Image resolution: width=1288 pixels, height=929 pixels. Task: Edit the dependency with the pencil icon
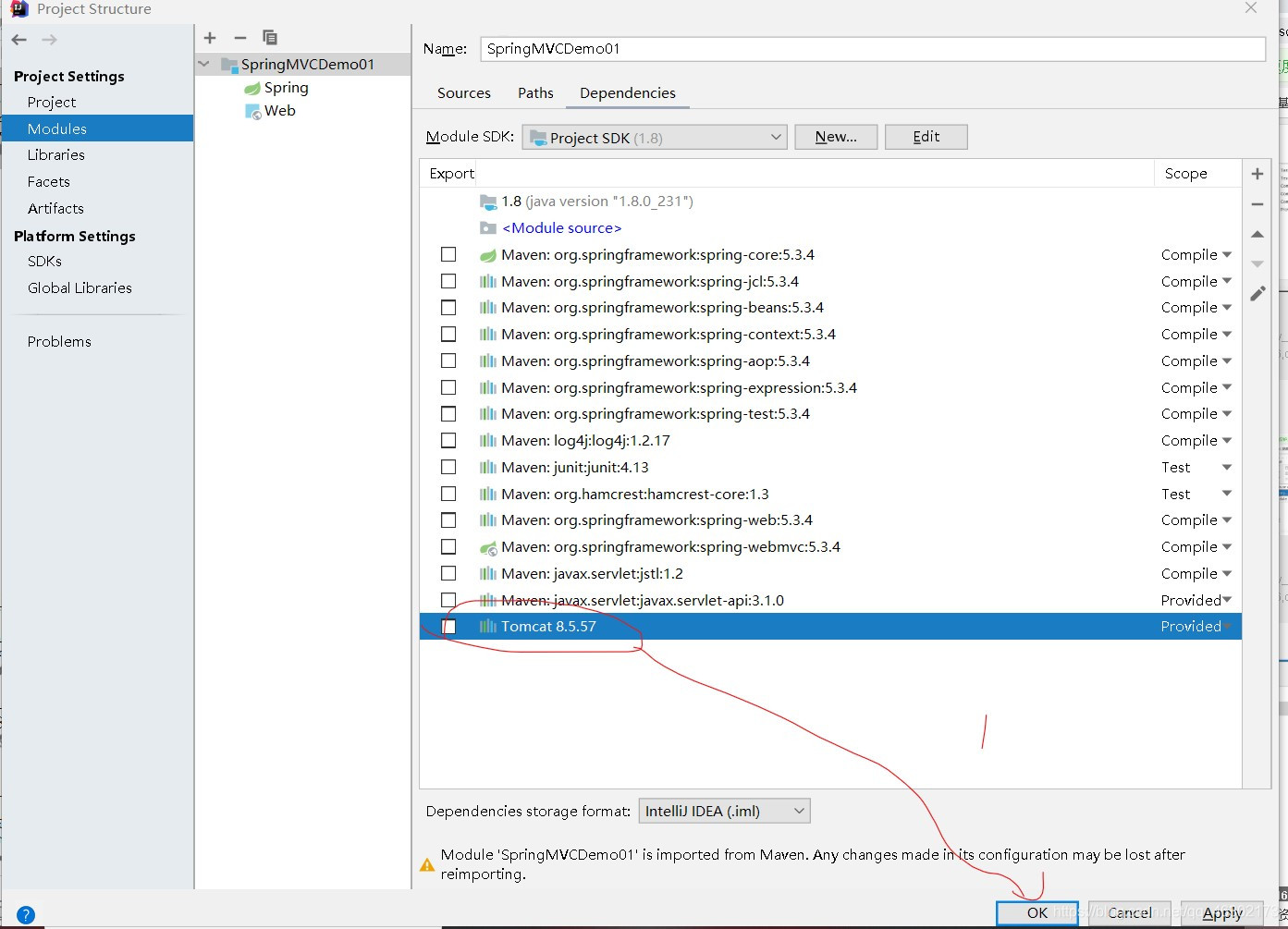click(x=1257, y=293)
